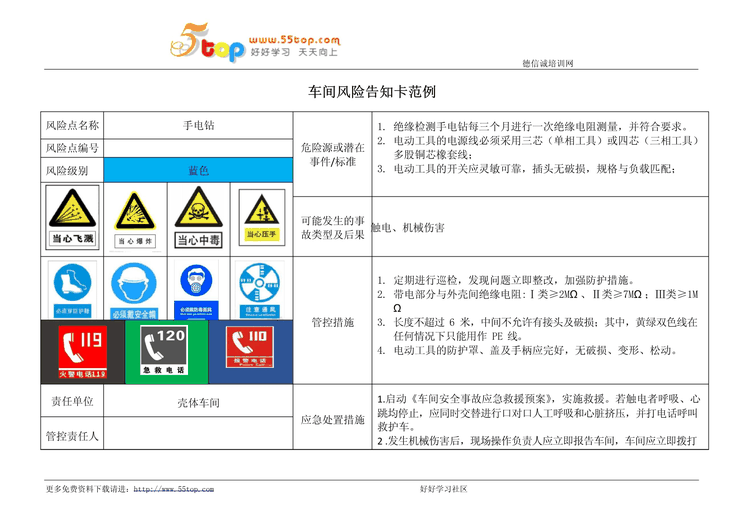Click the gas mask mandatory sign
Screen dimensions: 750x530
coord(196,290)
